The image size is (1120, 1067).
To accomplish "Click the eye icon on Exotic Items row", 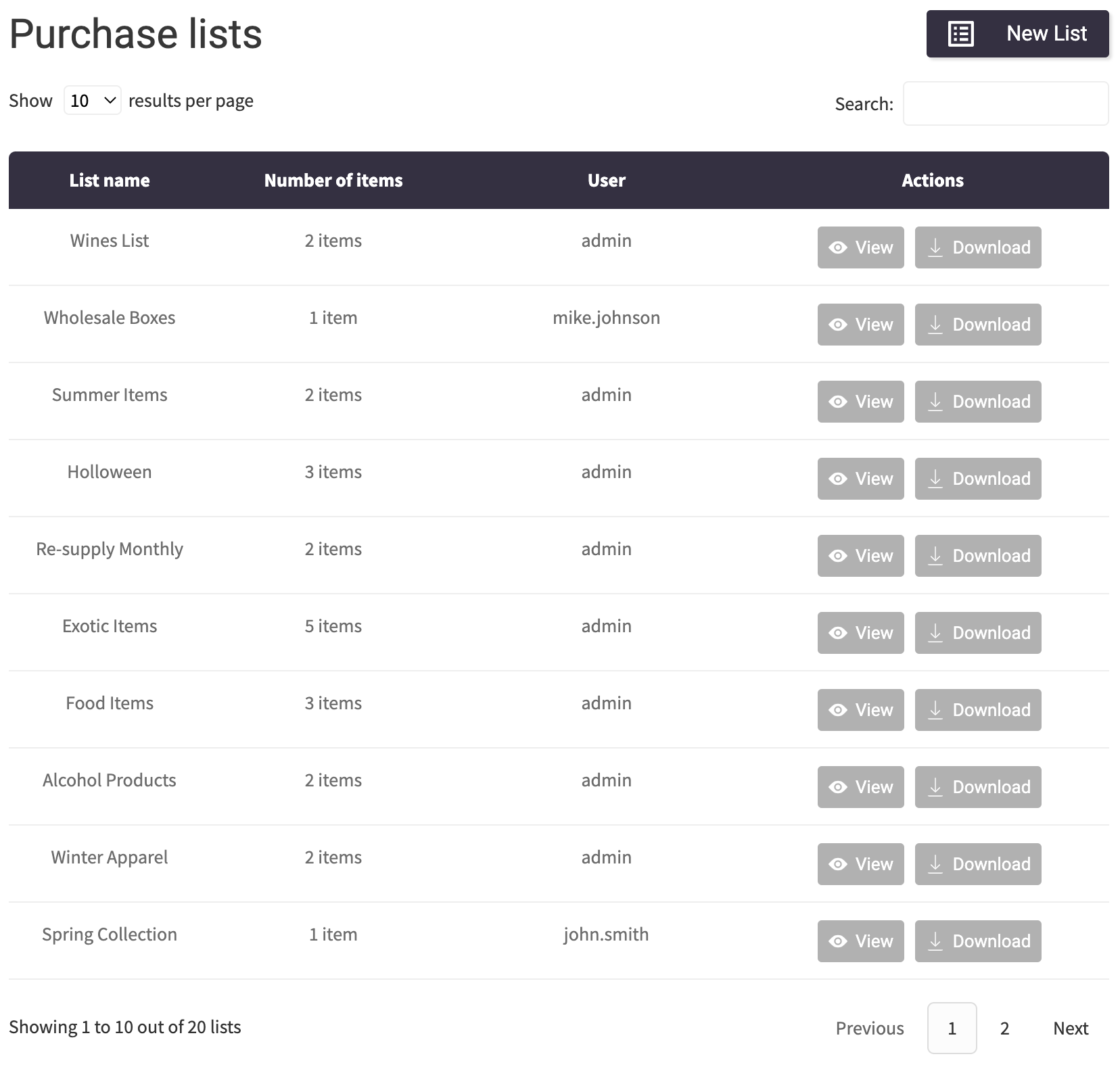I will click(839, 633).
